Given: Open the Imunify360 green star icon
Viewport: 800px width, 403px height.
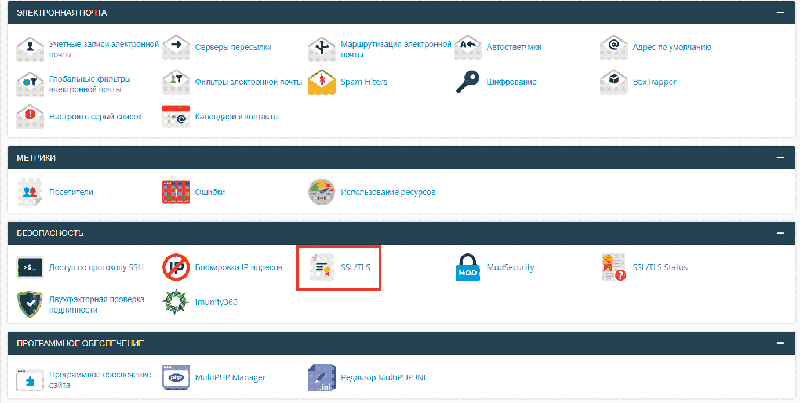Looking at the screenshot, I should (x=176, y=302).
